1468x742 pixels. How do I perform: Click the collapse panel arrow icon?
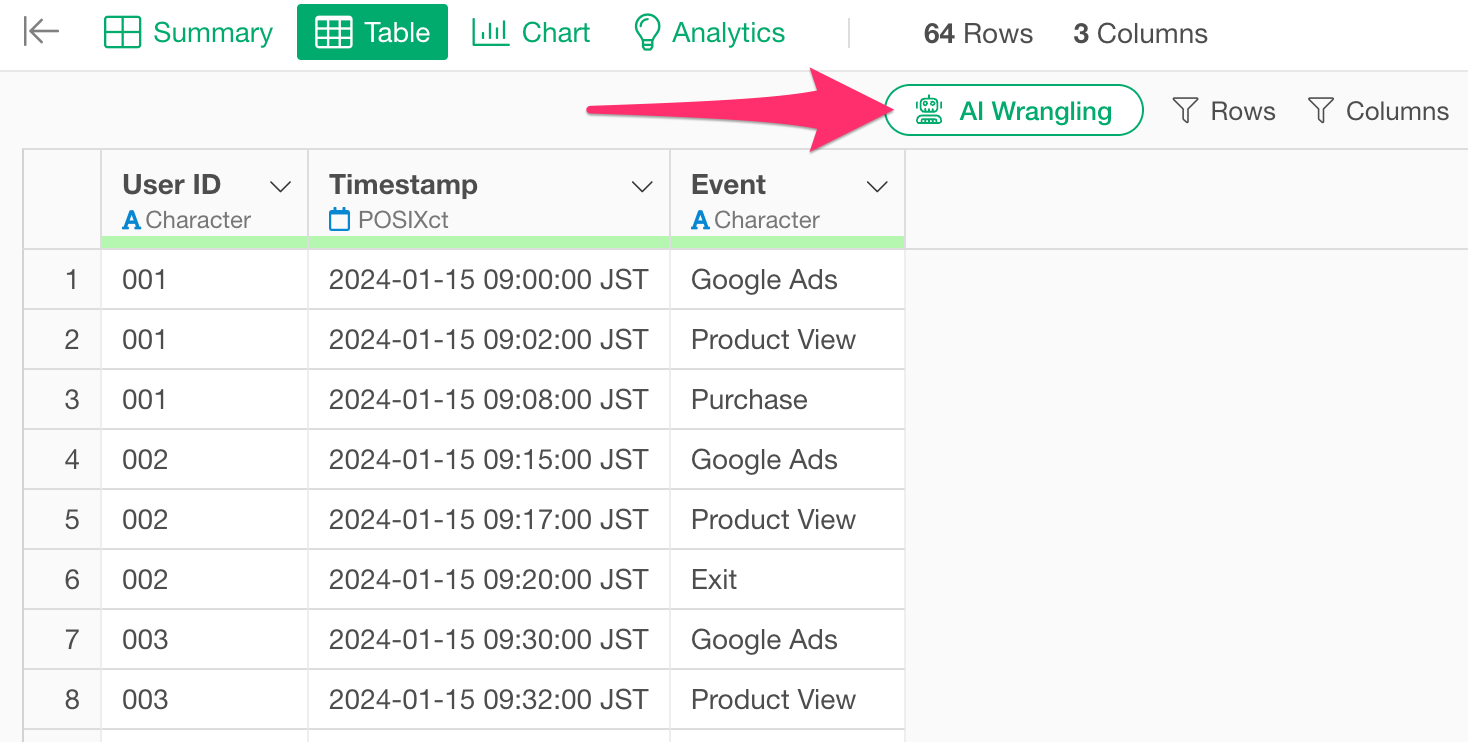coord(41,32)
